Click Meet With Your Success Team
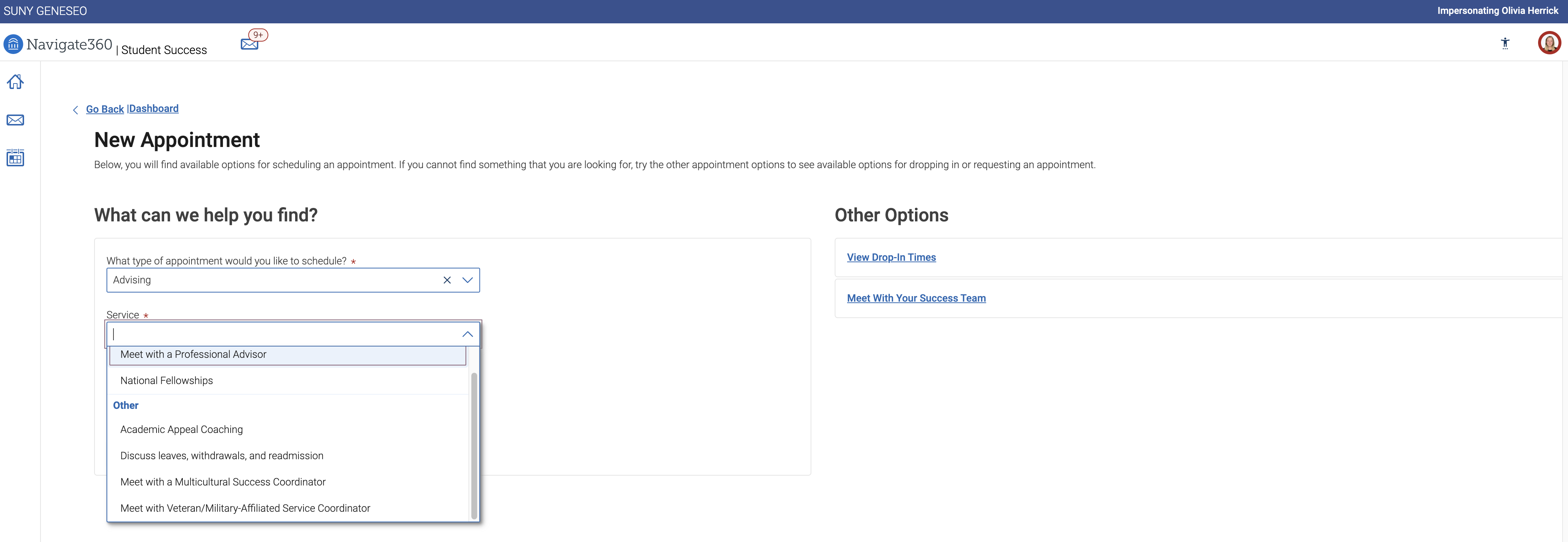The width and height of the screenshot is (1568, 542). (x=916, y=298)
